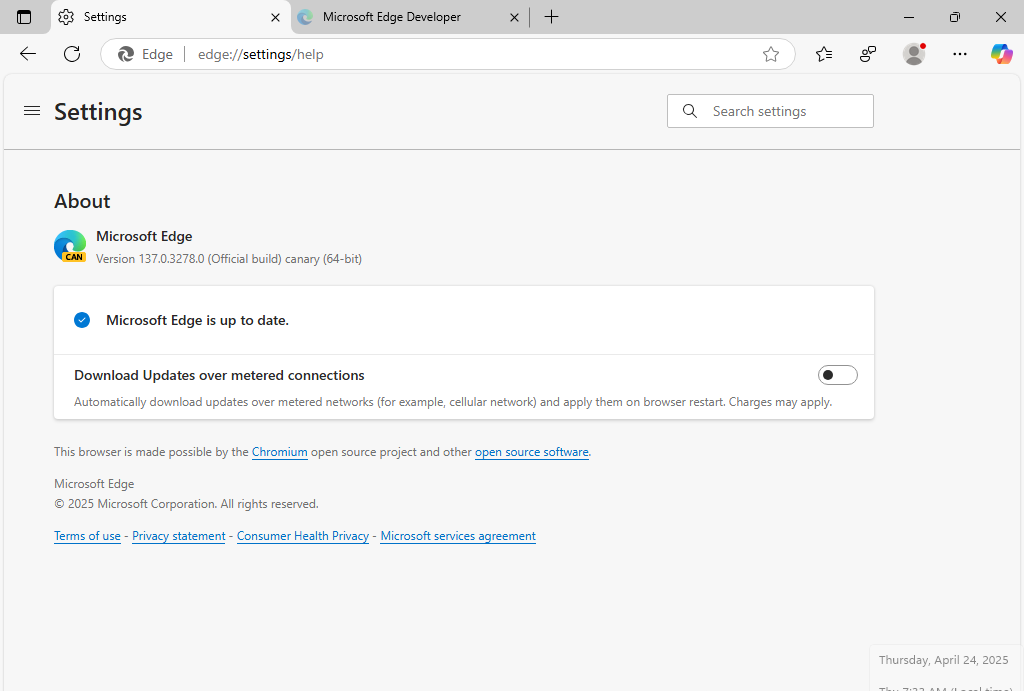The width and height of the screenshot is (1024, 691).
Task: Open Settings and more ellipsis menu
Action: pos(959,54)
